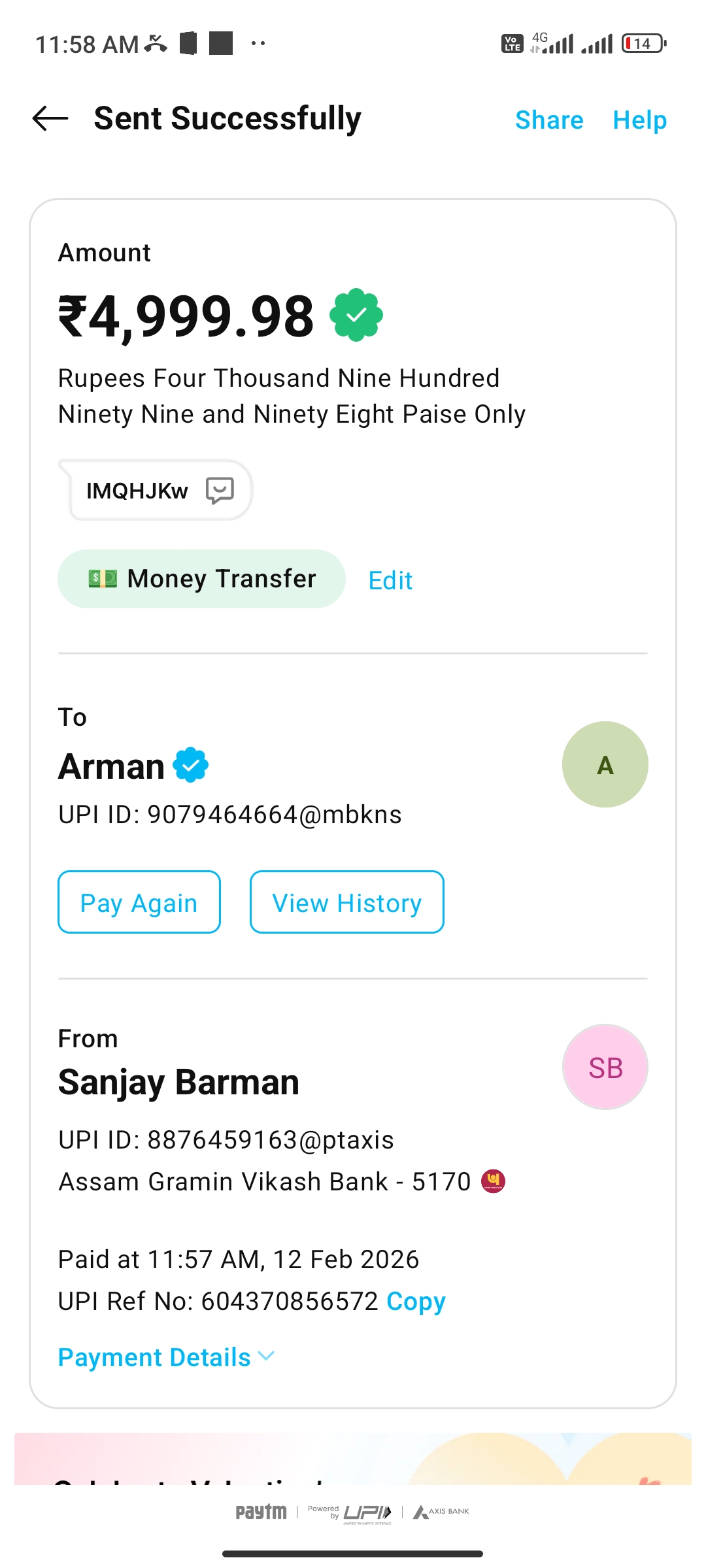The height and width of the screenshot is (1568, 706).
Task: Expand the Payment Details section
Action: [154, 1358]
